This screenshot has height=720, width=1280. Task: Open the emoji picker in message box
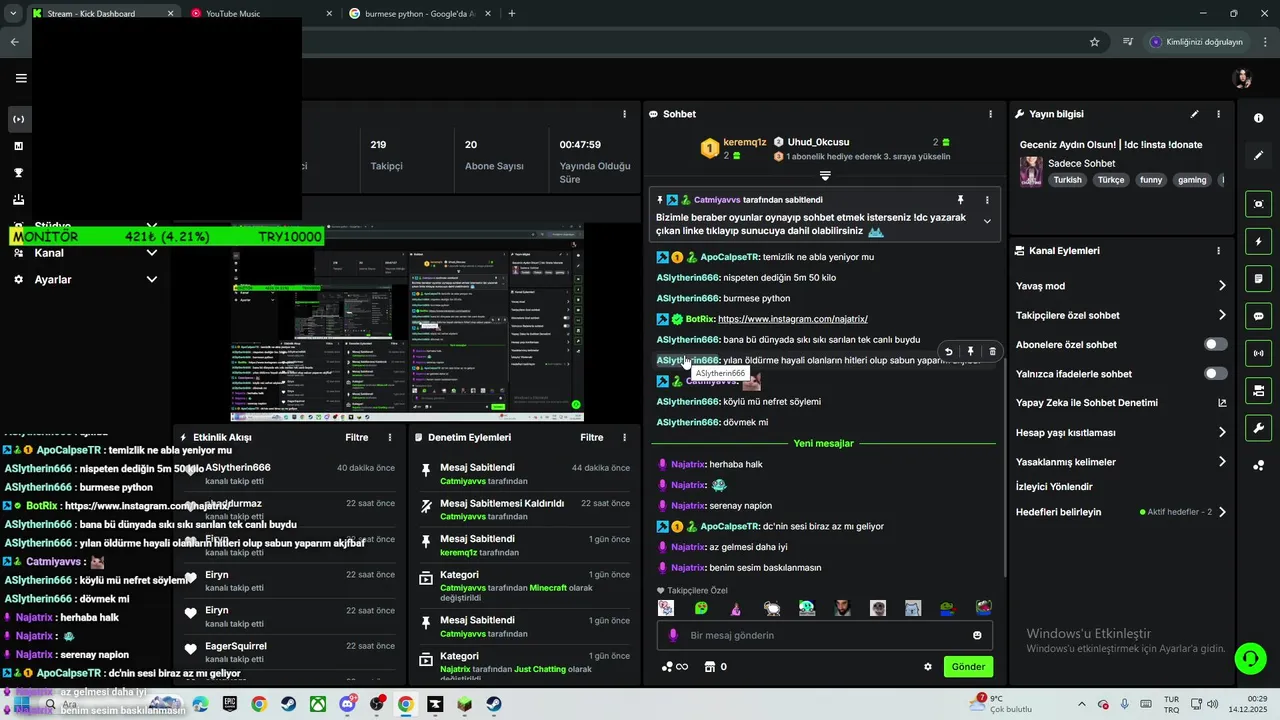point(977,635)
